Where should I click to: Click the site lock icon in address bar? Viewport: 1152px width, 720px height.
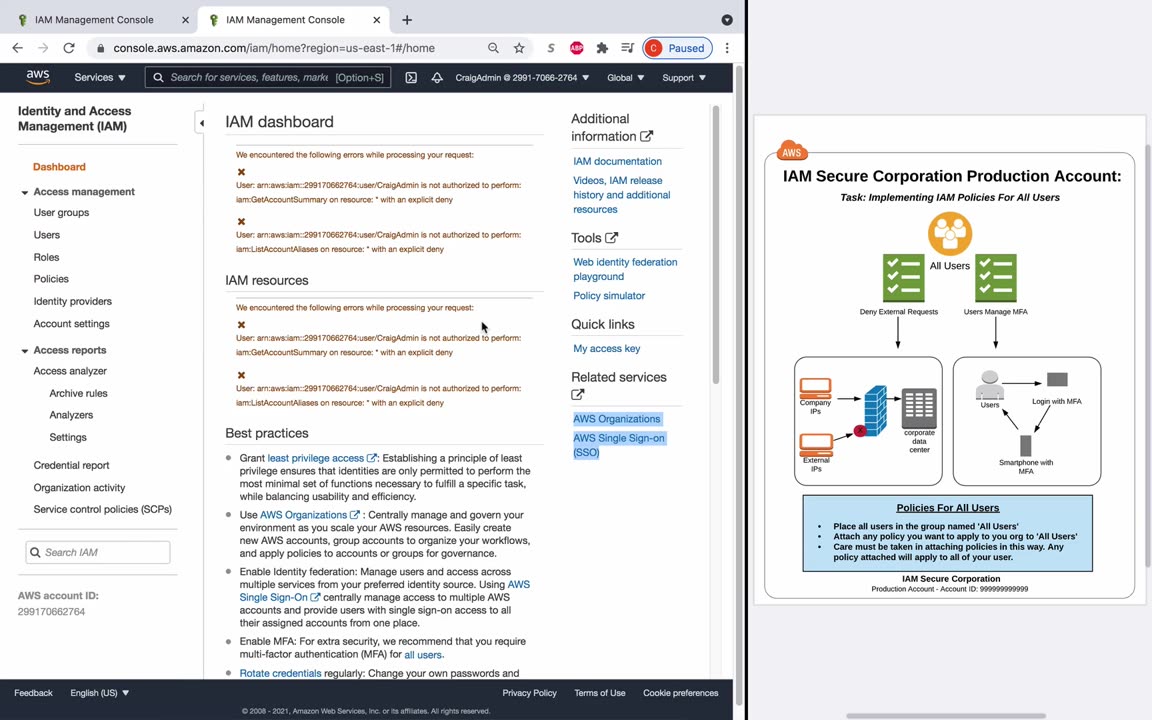click(x=101, y=48)
